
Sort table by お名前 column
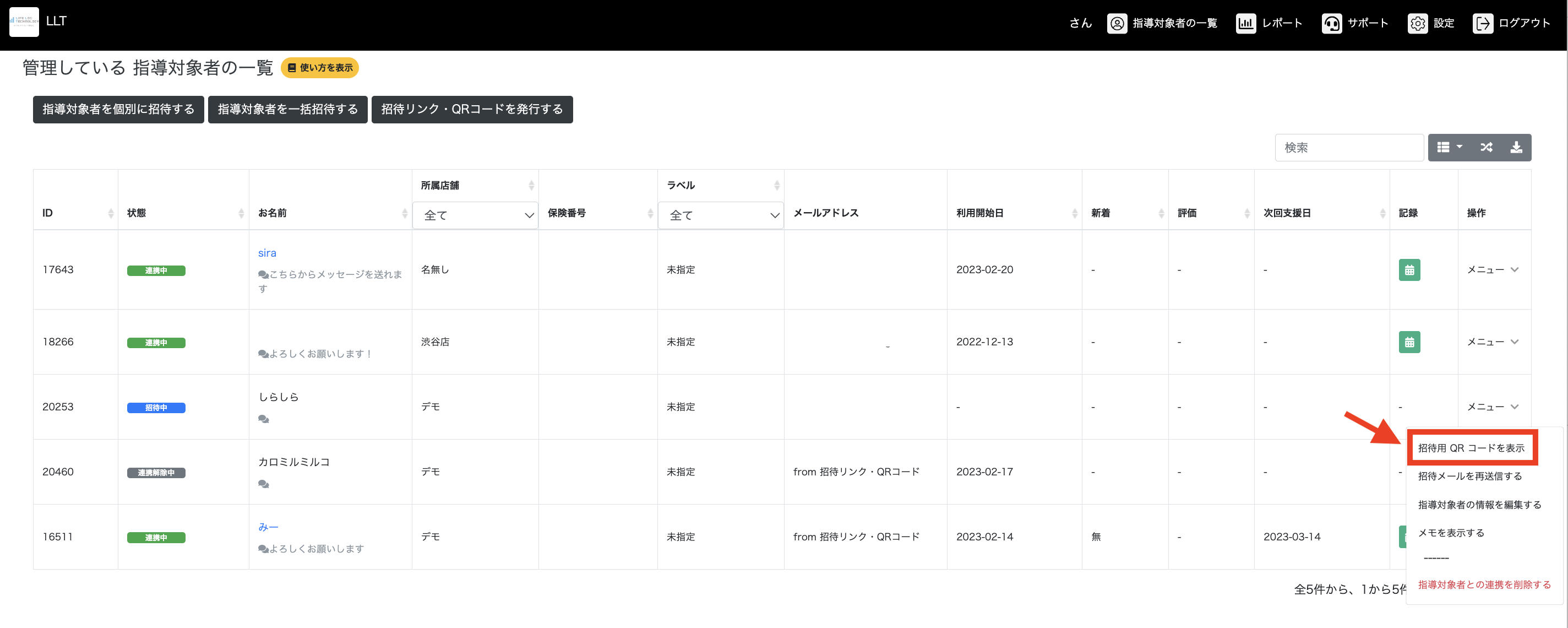(x=330, y=213)
